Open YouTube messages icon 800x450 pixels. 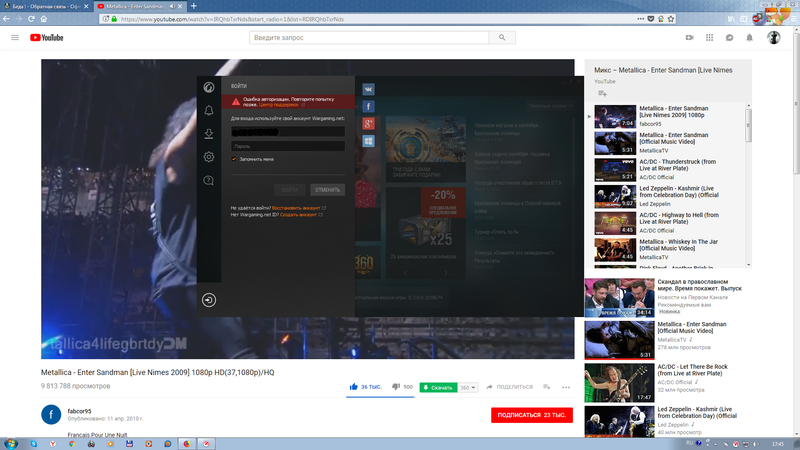click(x=730, y=37)
